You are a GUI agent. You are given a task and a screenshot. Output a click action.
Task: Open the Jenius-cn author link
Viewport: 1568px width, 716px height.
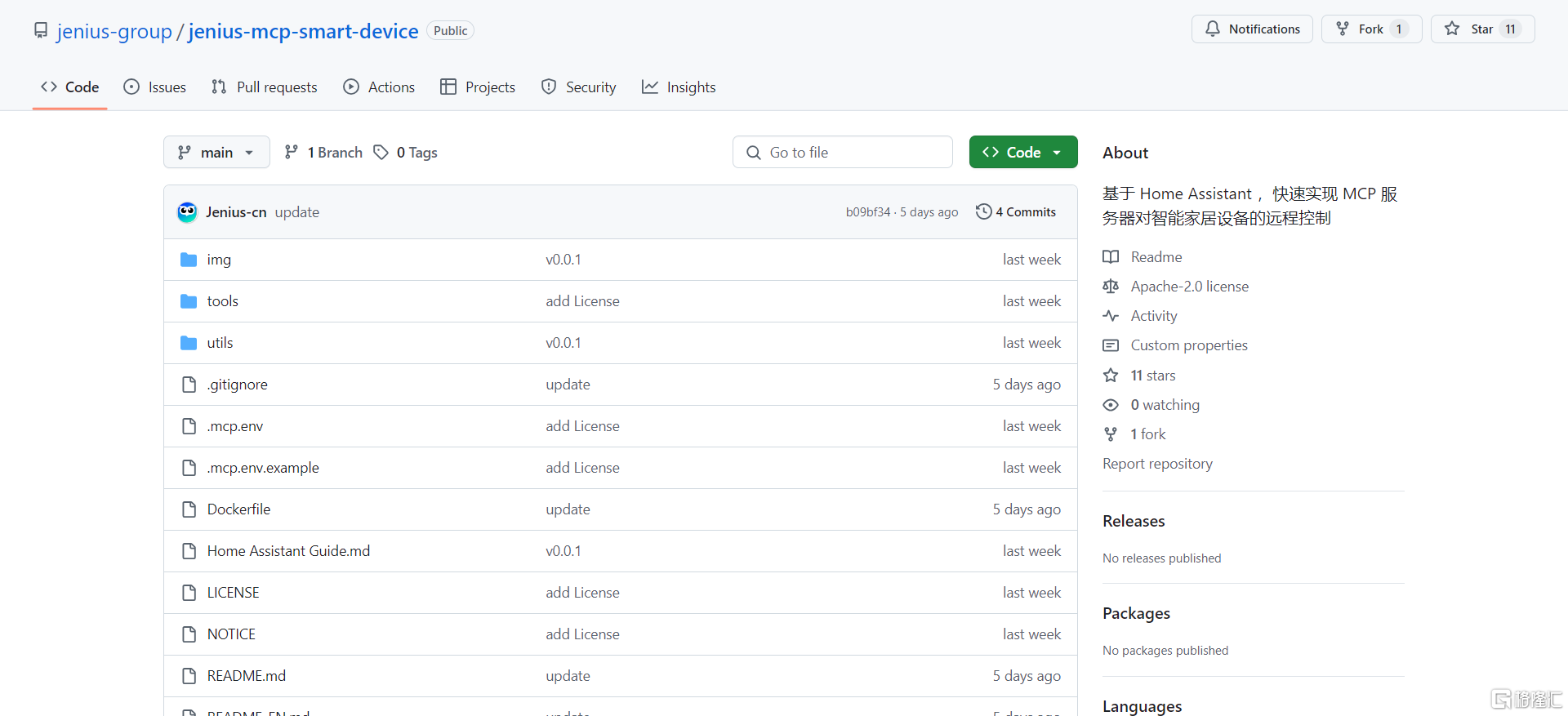[236, 212]
